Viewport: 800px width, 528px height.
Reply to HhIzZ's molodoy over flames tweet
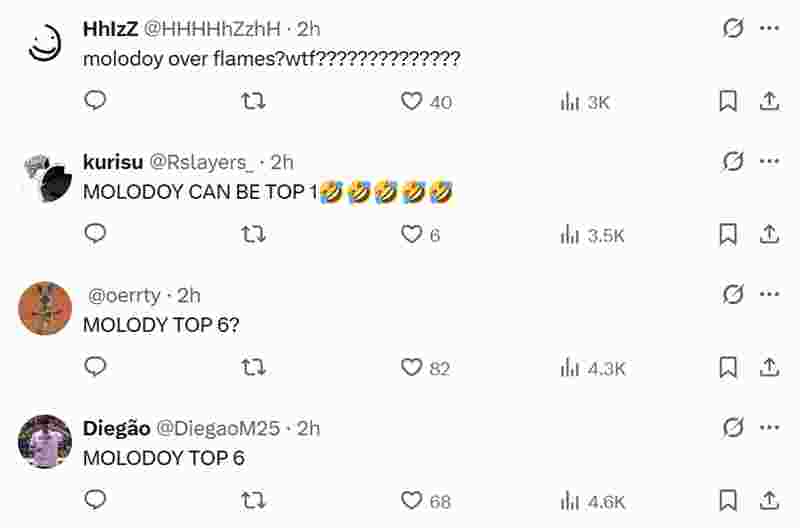click(x=95, y=100)
